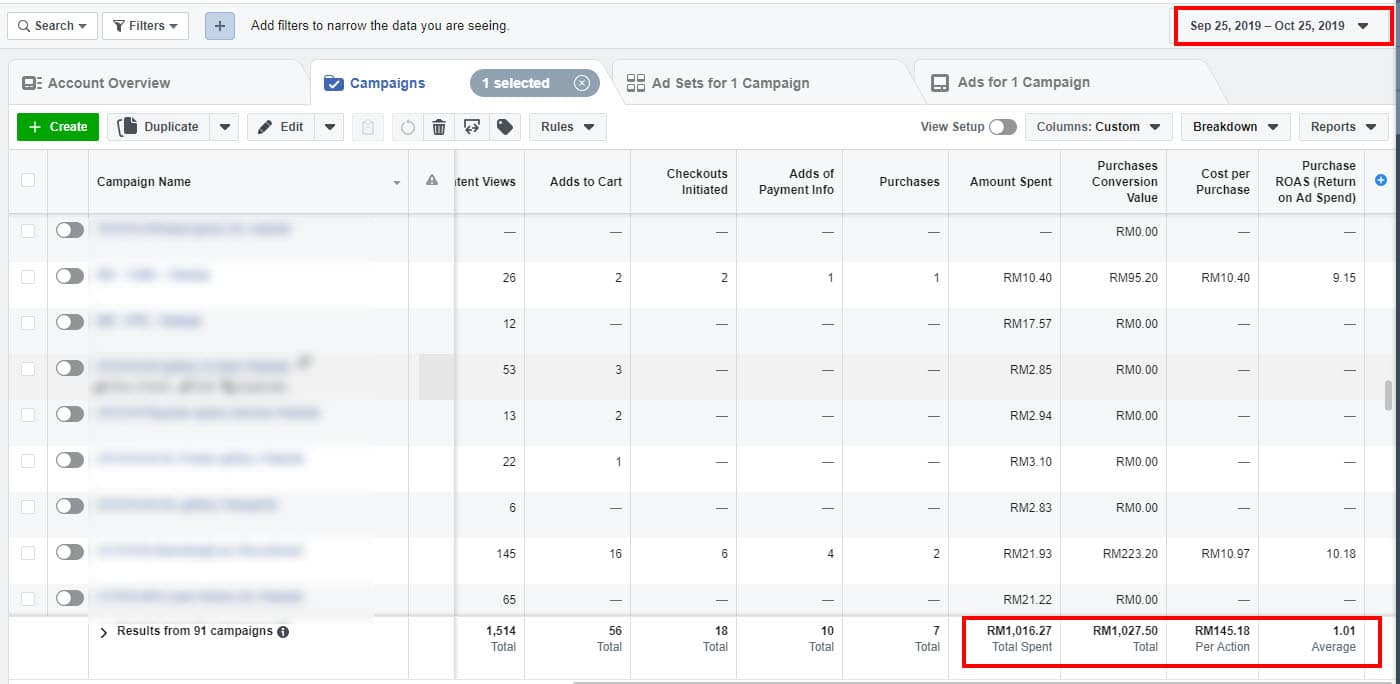Click the green Create button
Image resolution: width=1400 pixels, height=684 pixels.
tap(58, 127)
